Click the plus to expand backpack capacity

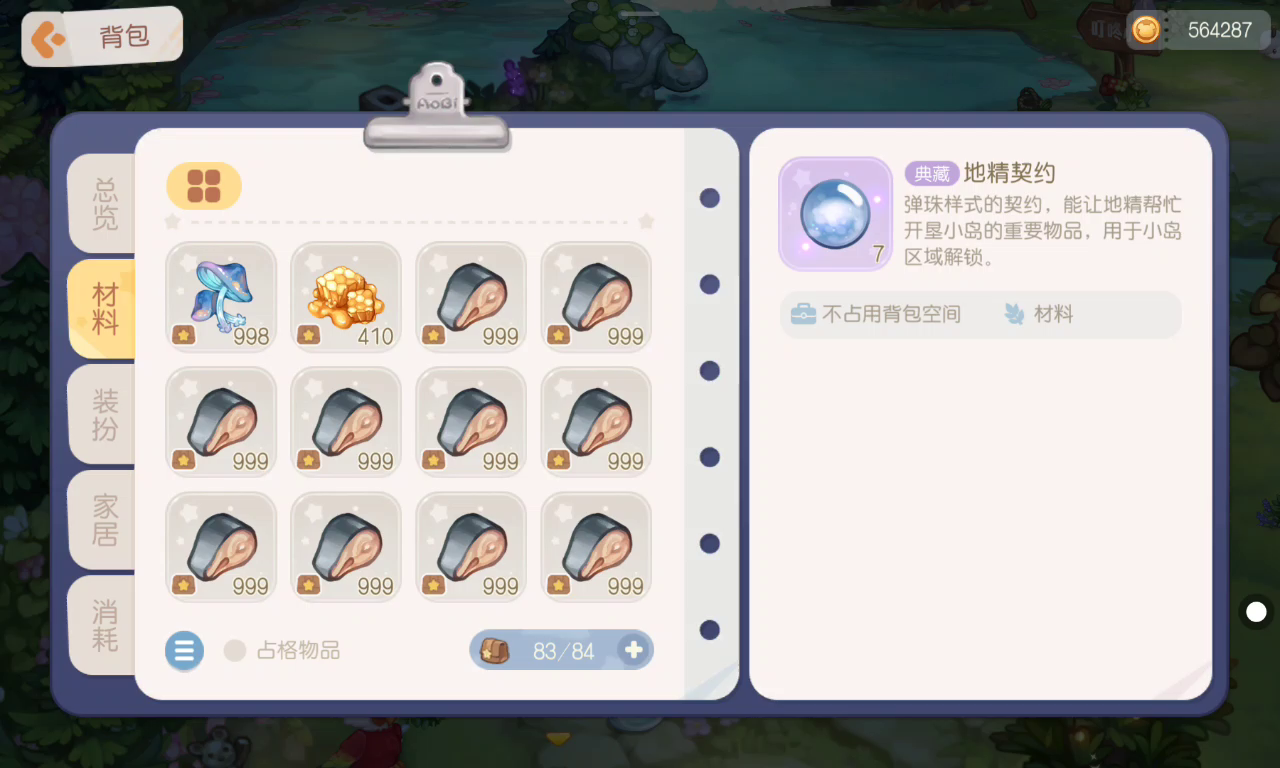(x=633, y=650)
